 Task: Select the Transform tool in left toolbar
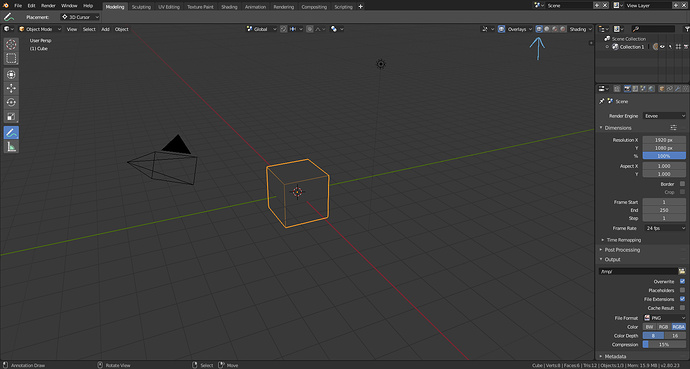11,74
